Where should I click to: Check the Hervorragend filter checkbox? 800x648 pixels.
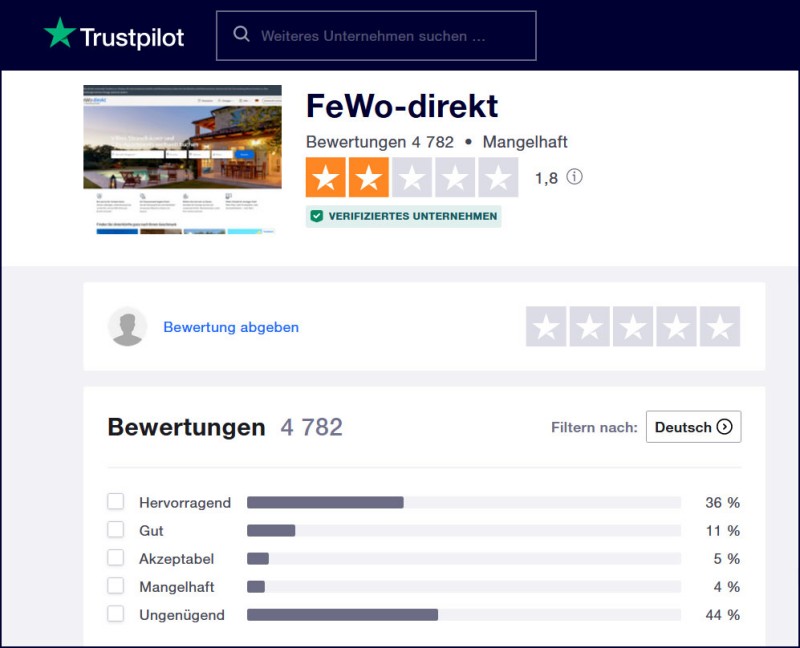[116, 502]
